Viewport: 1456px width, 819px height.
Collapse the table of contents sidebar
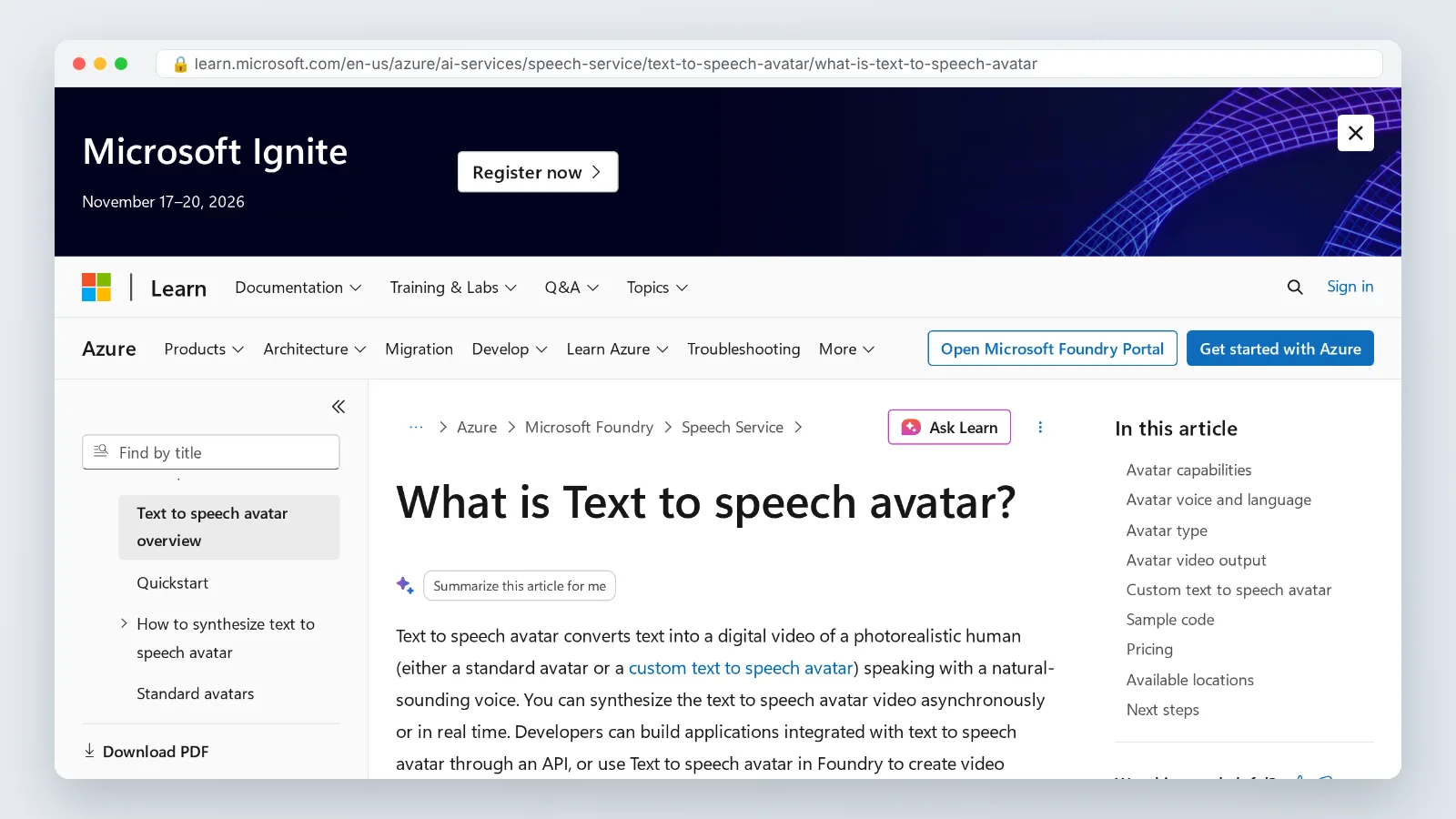[x=339, y=407]
